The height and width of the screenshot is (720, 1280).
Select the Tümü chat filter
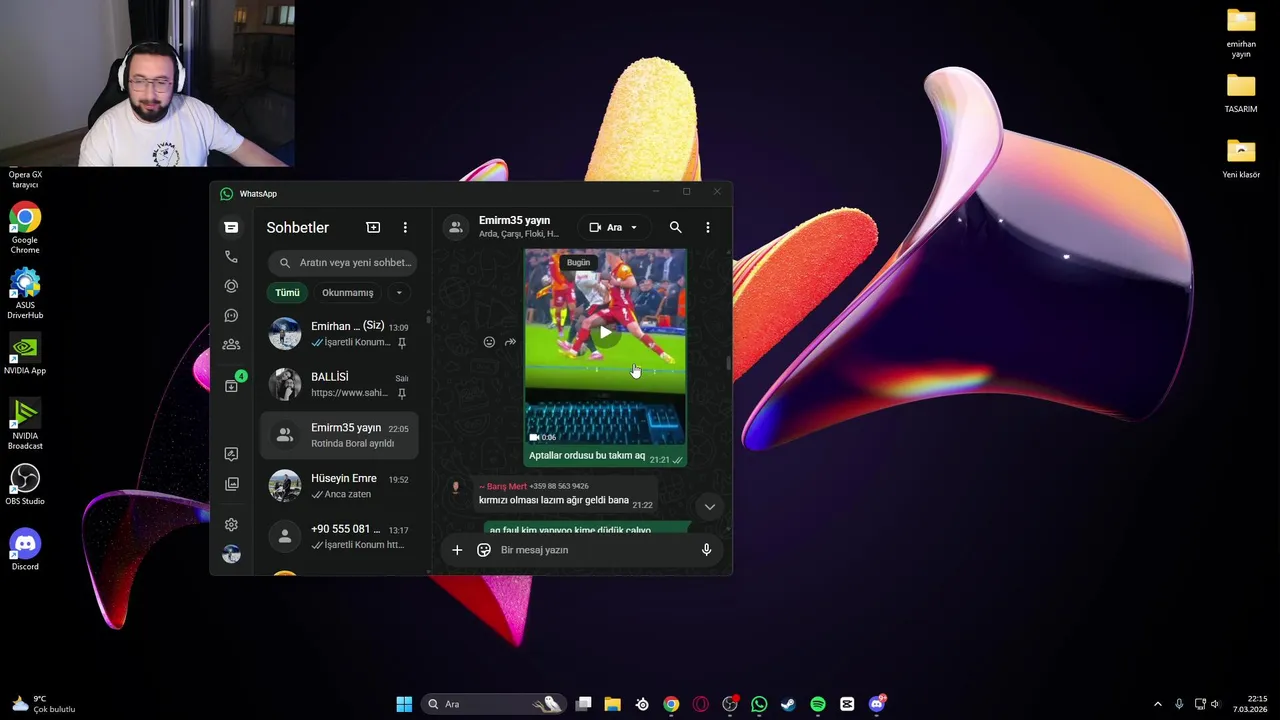pyautogui.click(x=287, y=293)
